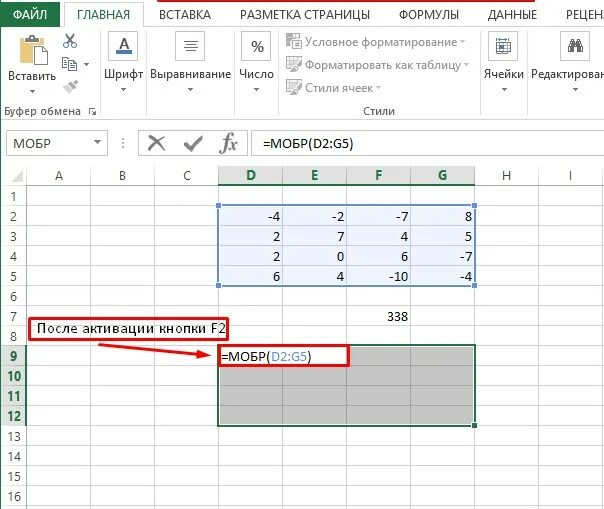Open the Редактирование binoculars icon
This screenshot has height=509, width=604.
[x=575, y=46]
